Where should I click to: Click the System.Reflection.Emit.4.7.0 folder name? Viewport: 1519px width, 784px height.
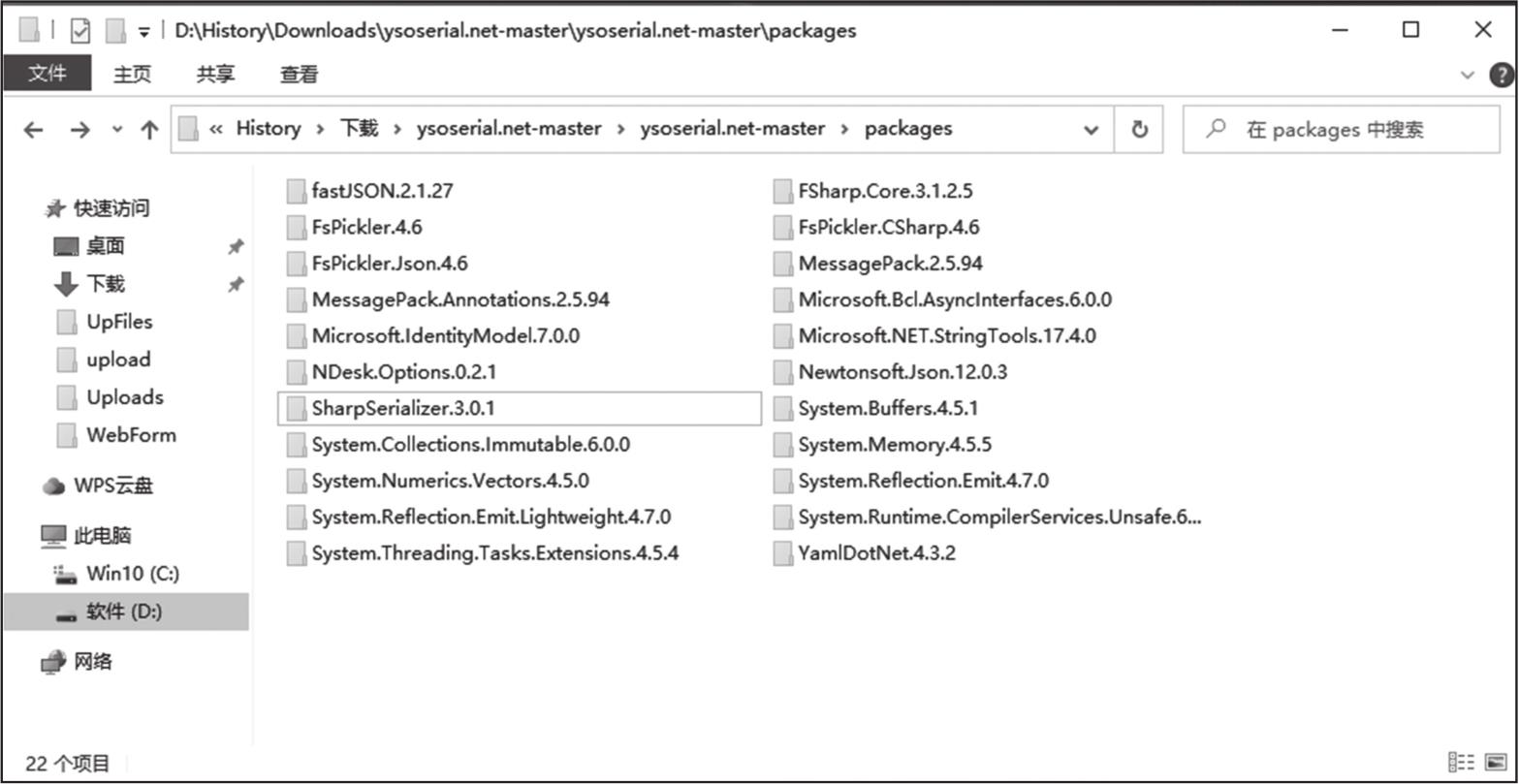click(924, 481)
